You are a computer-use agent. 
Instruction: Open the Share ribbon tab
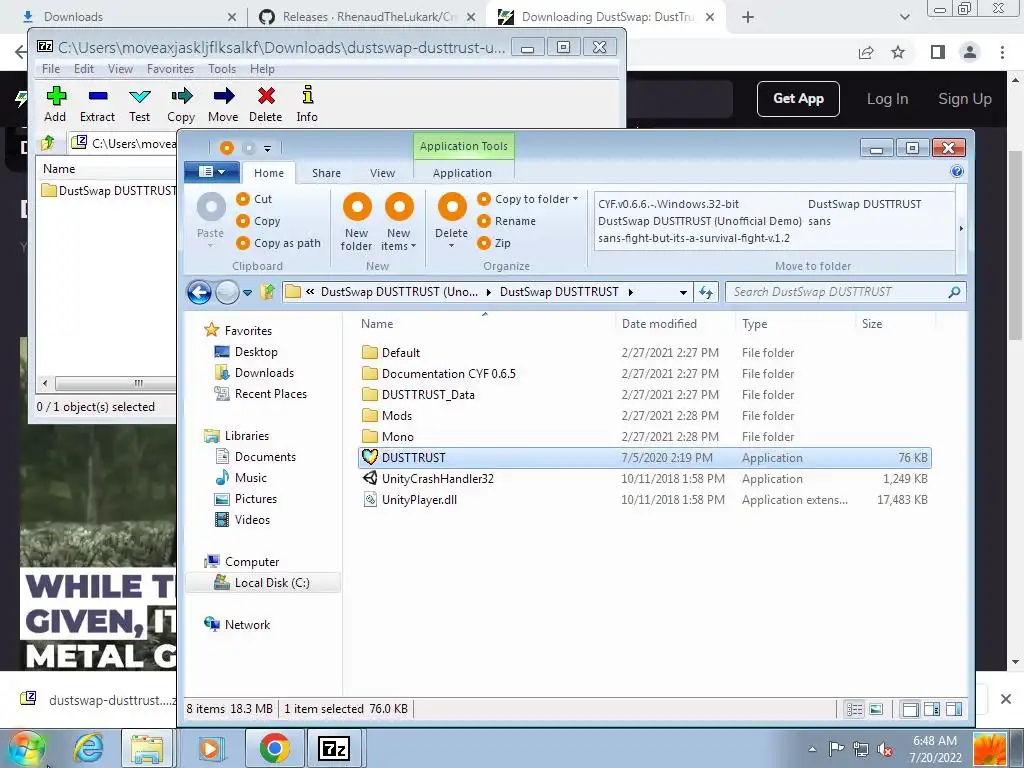(326, 173)
